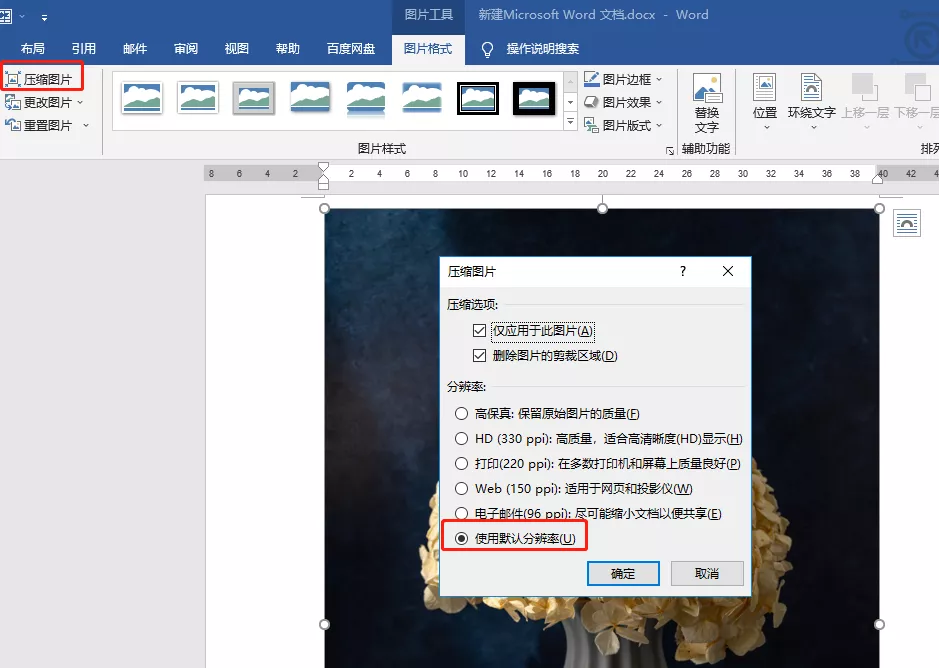Select the Web (150 ppi) resolution option
Screen dimensions: 939x668
461,488
